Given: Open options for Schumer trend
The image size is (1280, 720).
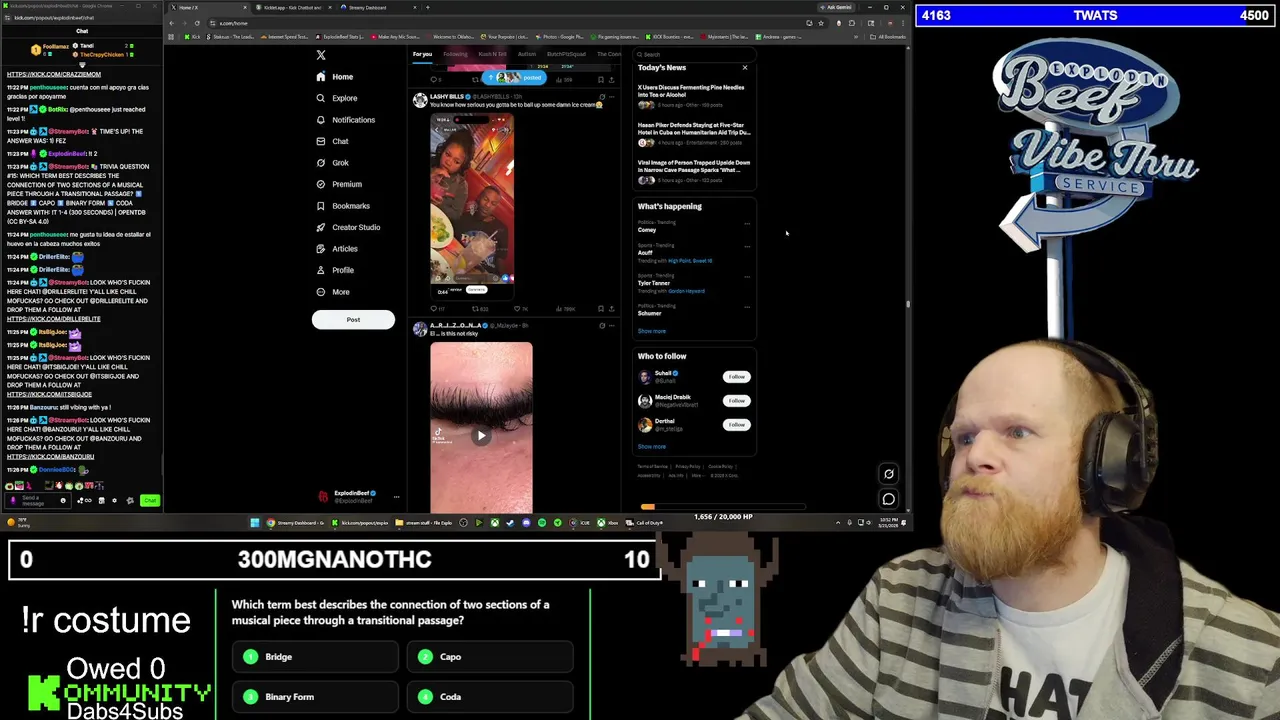Looking at the screenshot, I should click(x=747, y=306).
